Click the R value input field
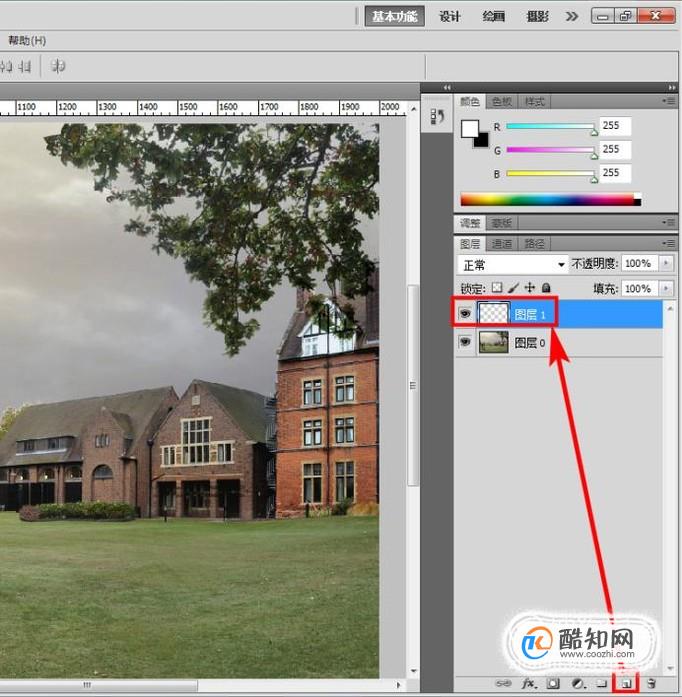 [x=615, y=126]
